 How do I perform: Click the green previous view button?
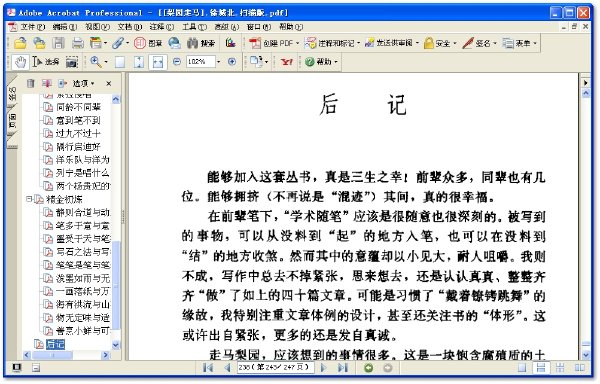[368, 368]
